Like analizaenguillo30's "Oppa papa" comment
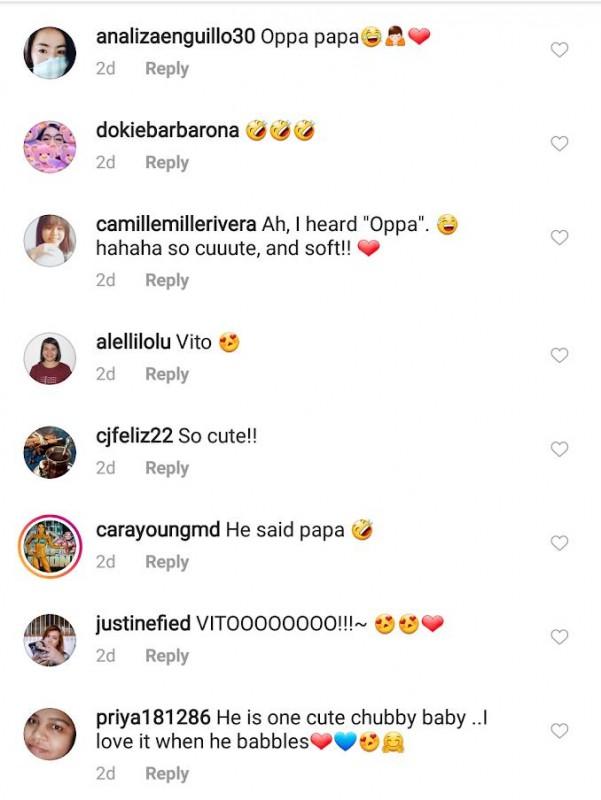Viewport: 601px width, 800px height. (x=560, y=50)
